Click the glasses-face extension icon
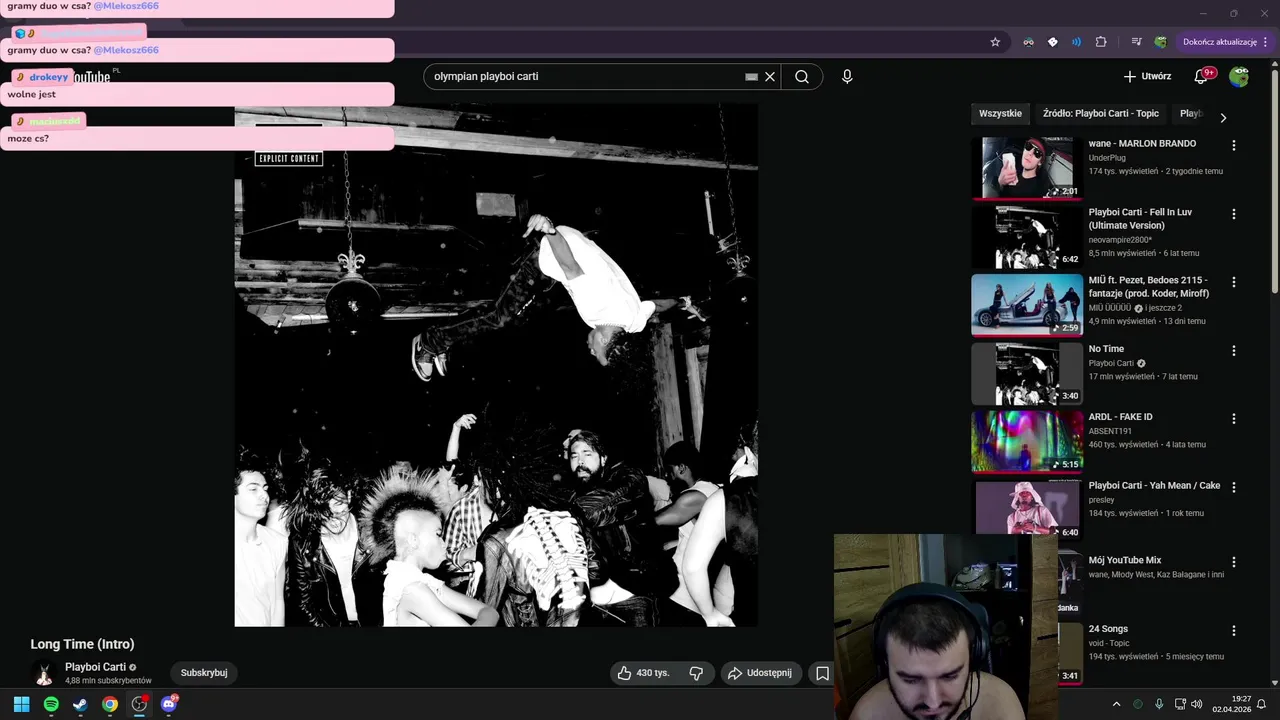 tap(1028, 42)
